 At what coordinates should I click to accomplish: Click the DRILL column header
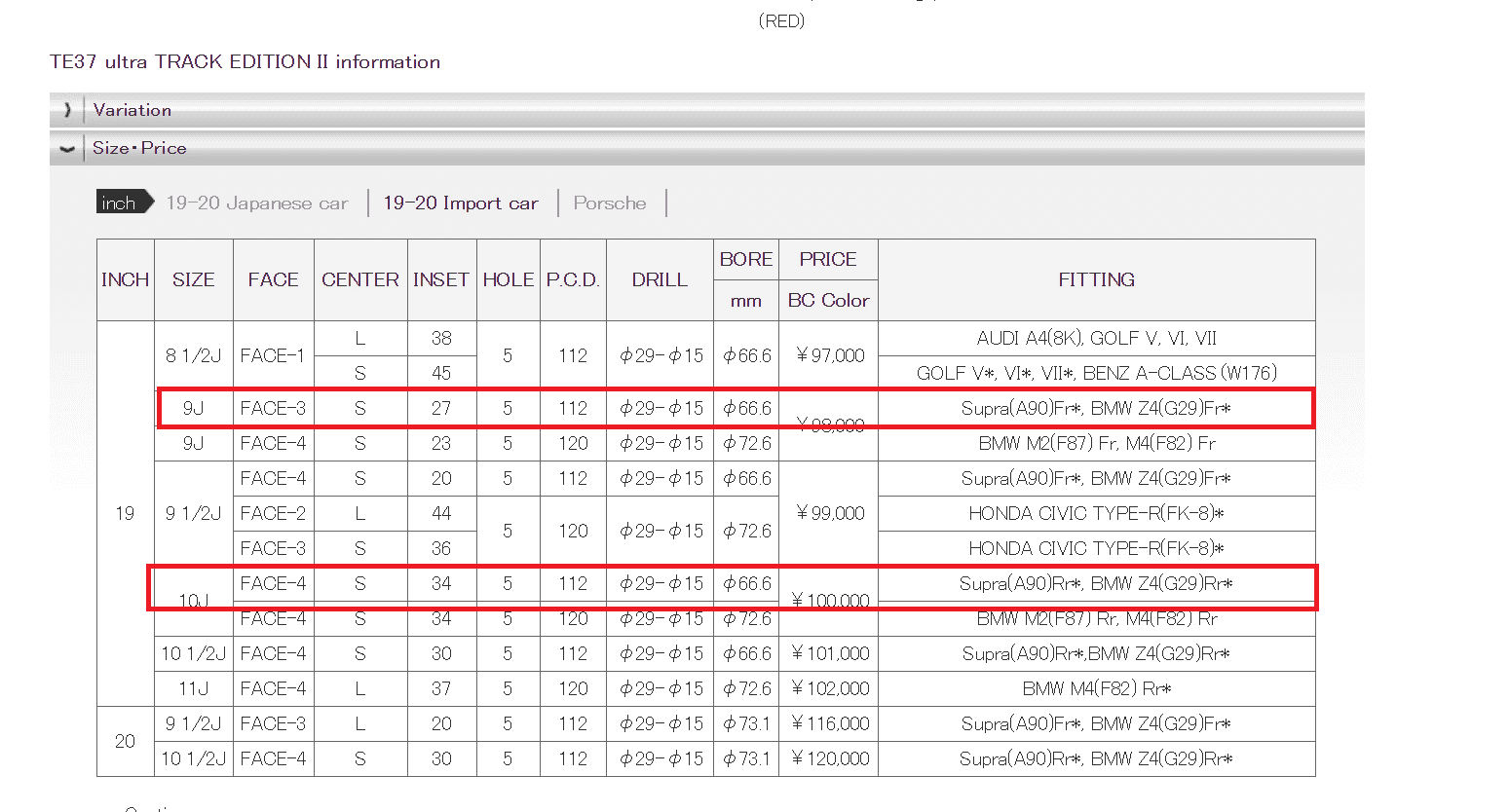(660, 280)
